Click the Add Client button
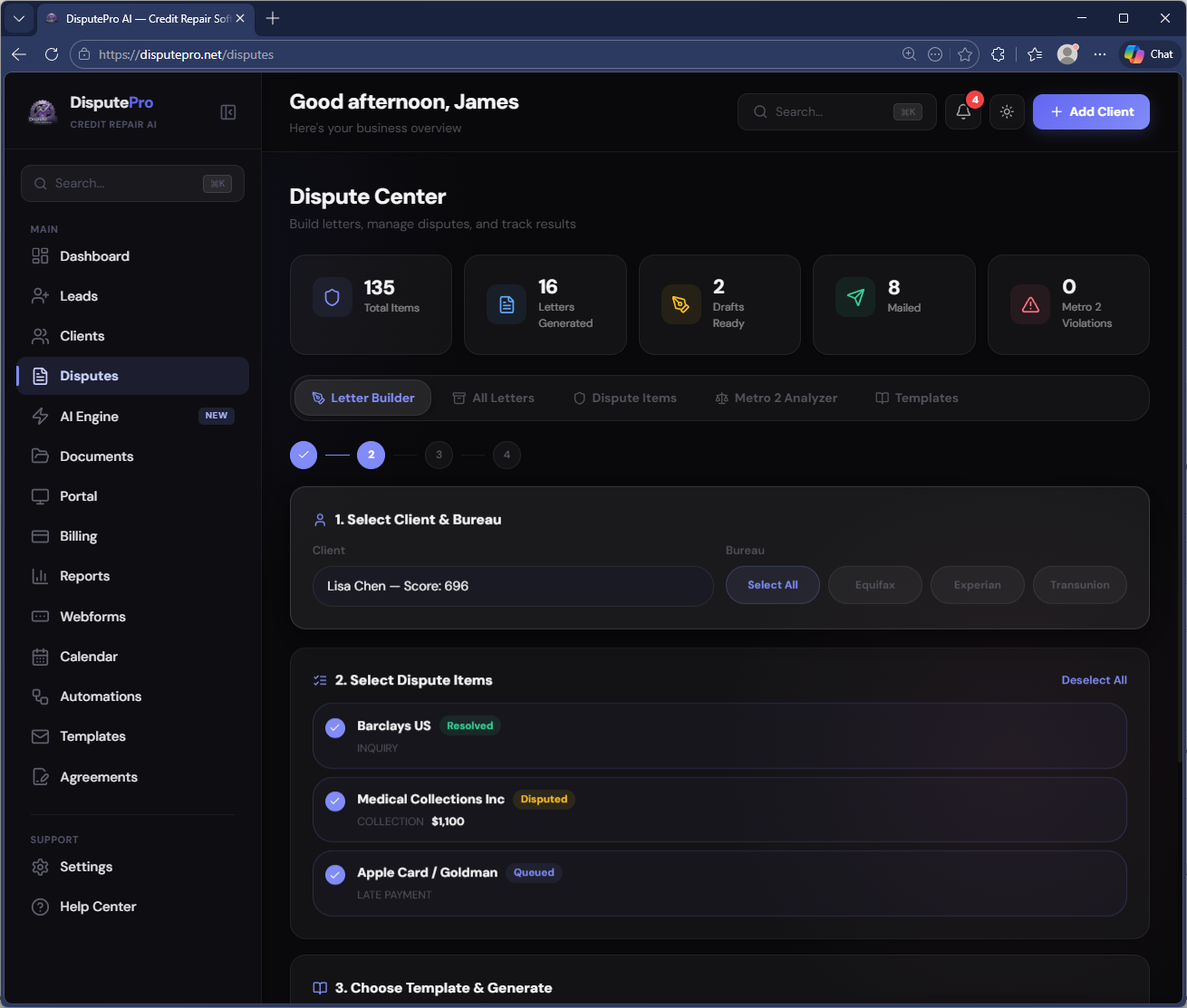The height and width of the screenshot is (1008, 1187). pyautogui.click(x=1091, y=112)
